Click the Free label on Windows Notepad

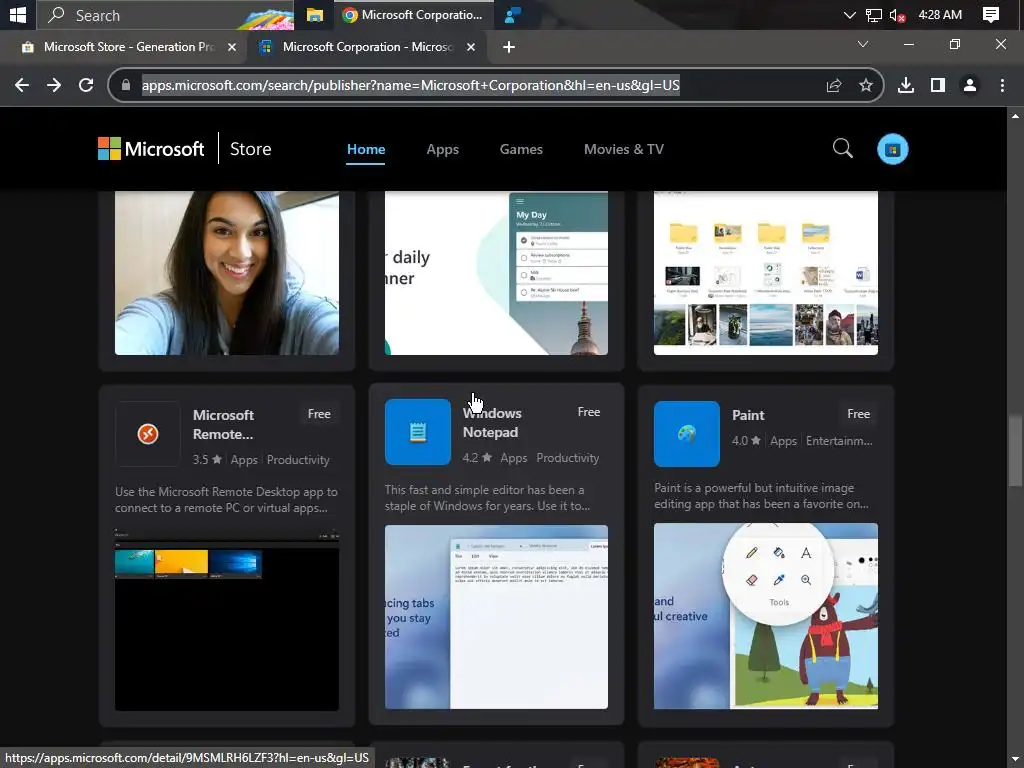point(588,412)
